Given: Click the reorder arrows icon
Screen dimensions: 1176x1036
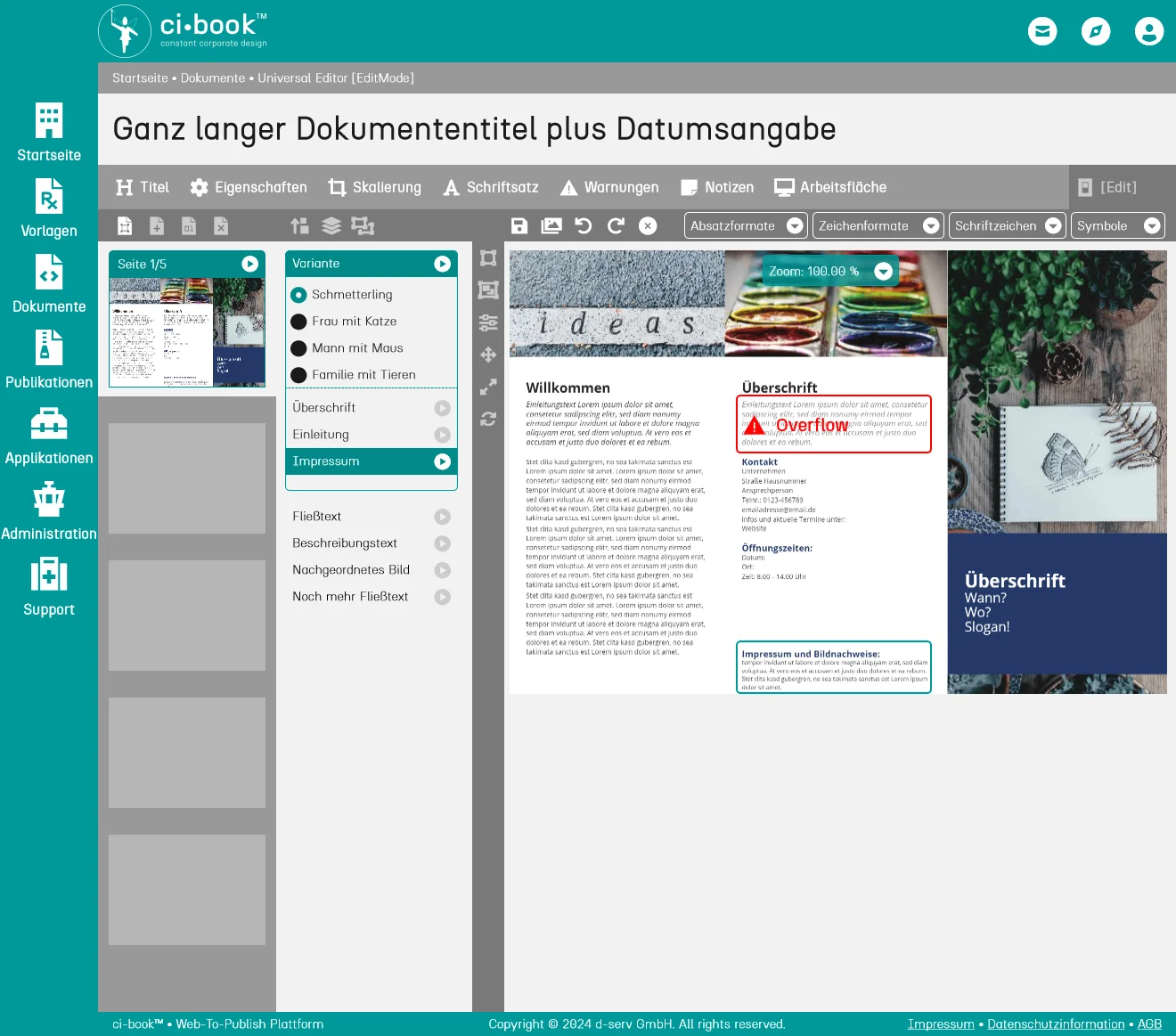Looking at the screenshot, I should click(299, 226).
